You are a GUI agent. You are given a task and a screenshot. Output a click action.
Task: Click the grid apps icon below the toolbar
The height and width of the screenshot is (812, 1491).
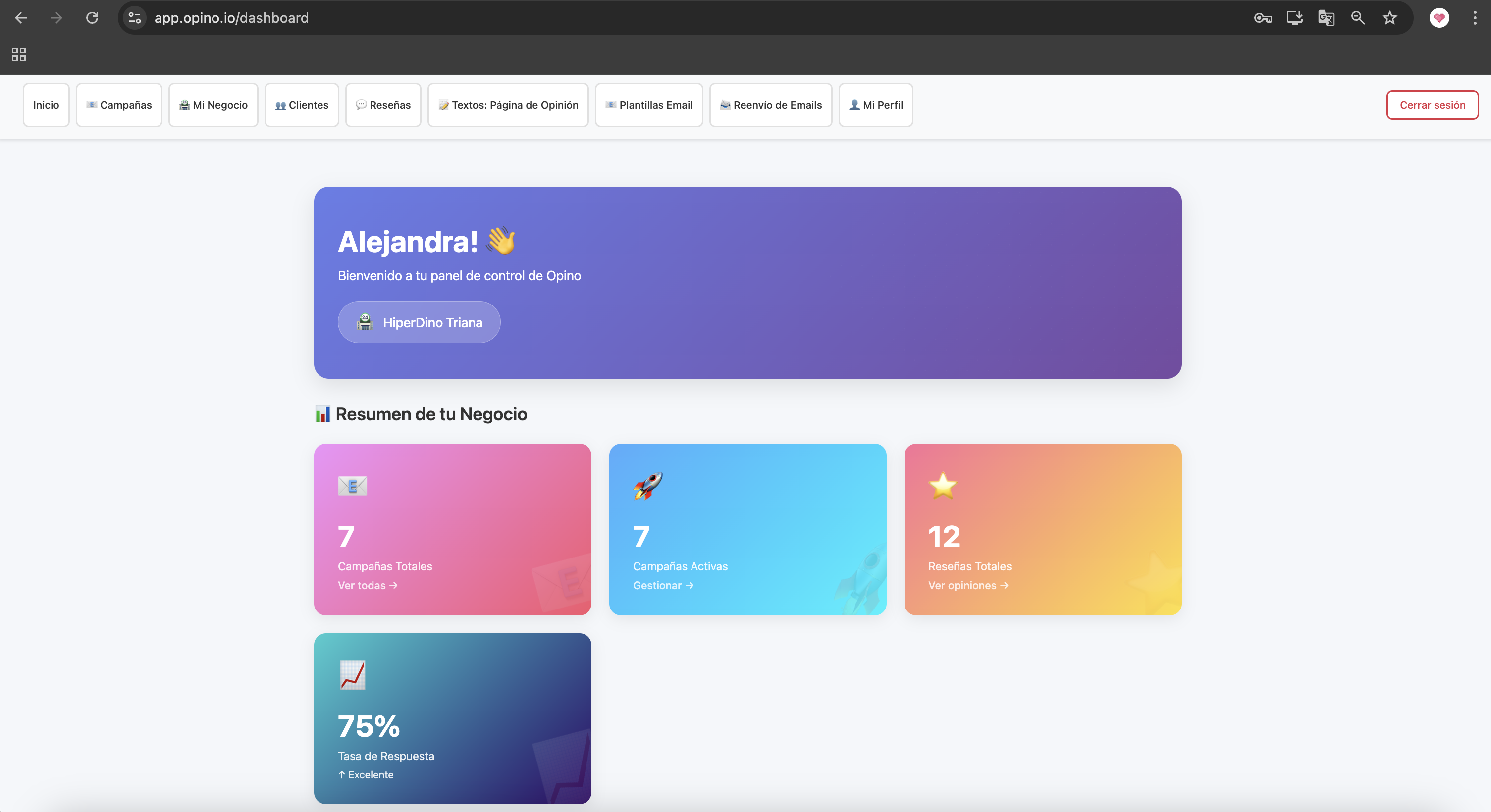18,54
